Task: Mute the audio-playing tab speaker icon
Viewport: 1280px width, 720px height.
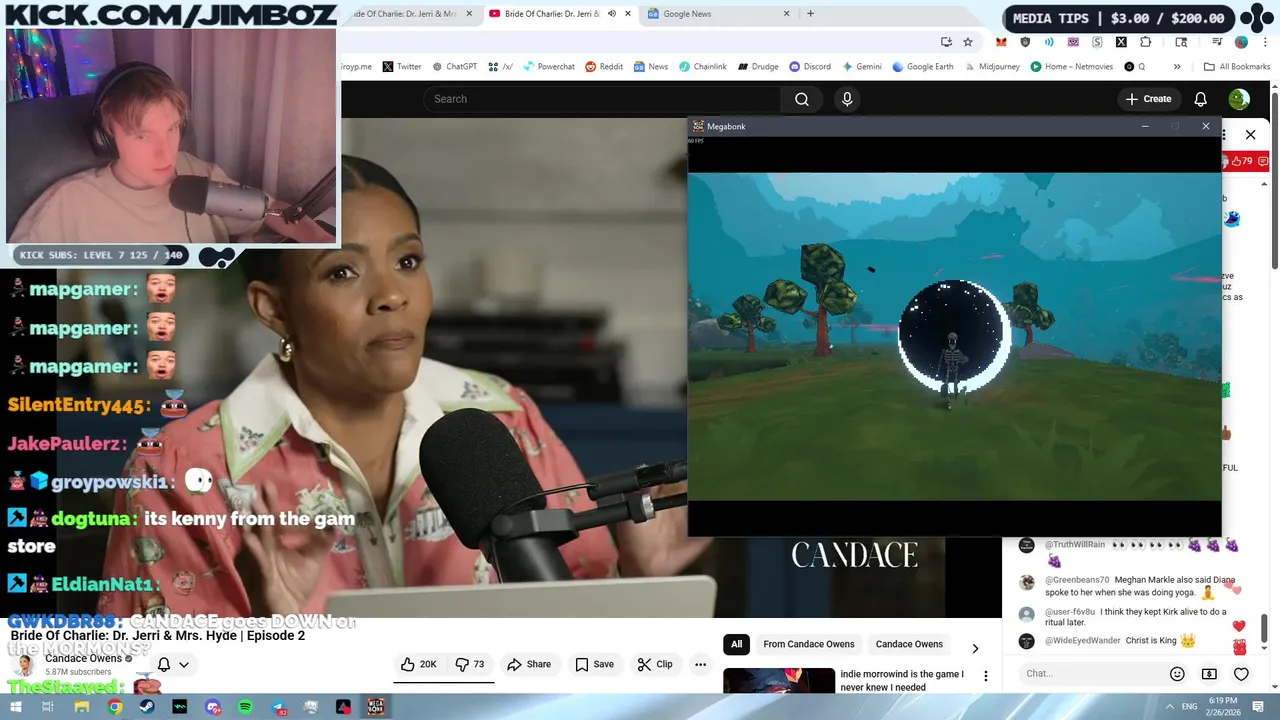Action: click(611, 14)
